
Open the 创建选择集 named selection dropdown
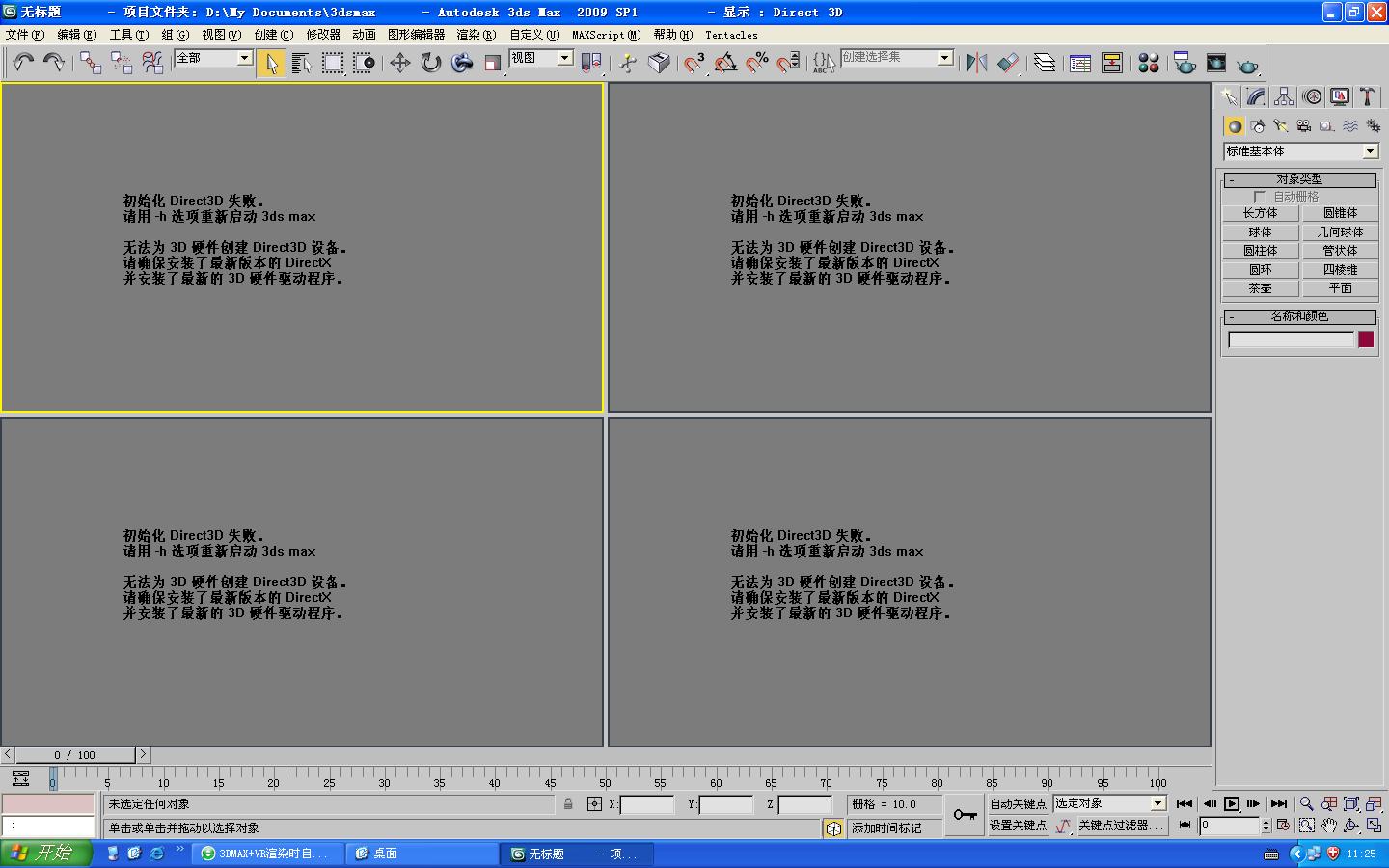coord(897,58)
